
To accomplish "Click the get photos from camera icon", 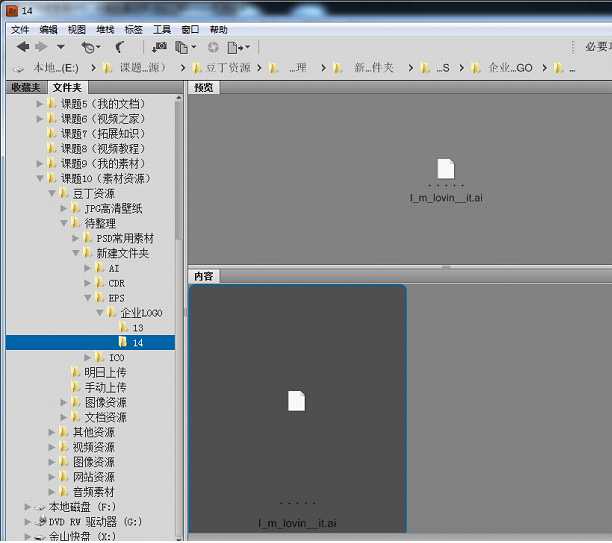I will tap(159, 47).
